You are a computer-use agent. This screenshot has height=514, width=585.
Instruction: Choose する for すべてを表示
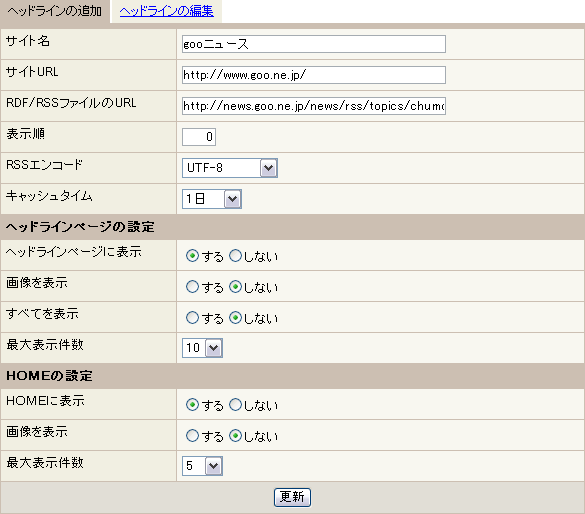tap(192, 318)
